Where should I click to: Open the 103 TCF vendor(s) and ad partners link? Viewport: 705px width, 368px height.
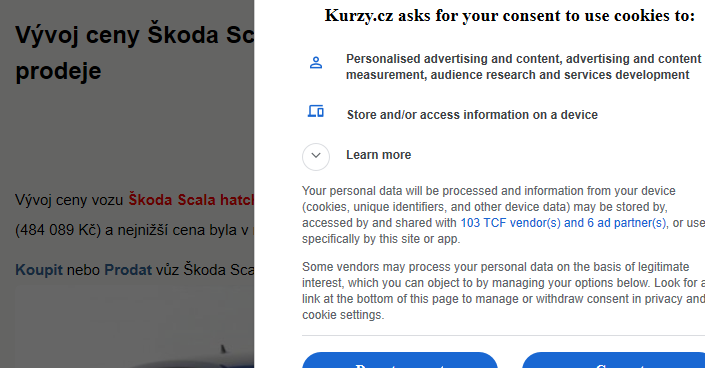563,223
